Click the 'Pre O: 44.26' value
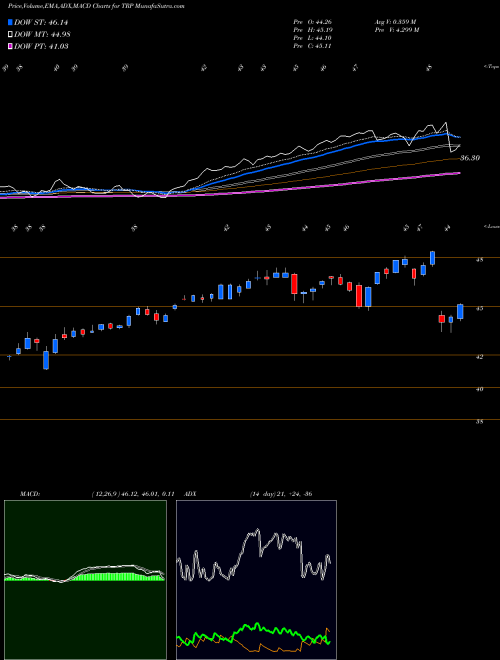The width and height of the screenshot is (500, 660). [313, 22]
